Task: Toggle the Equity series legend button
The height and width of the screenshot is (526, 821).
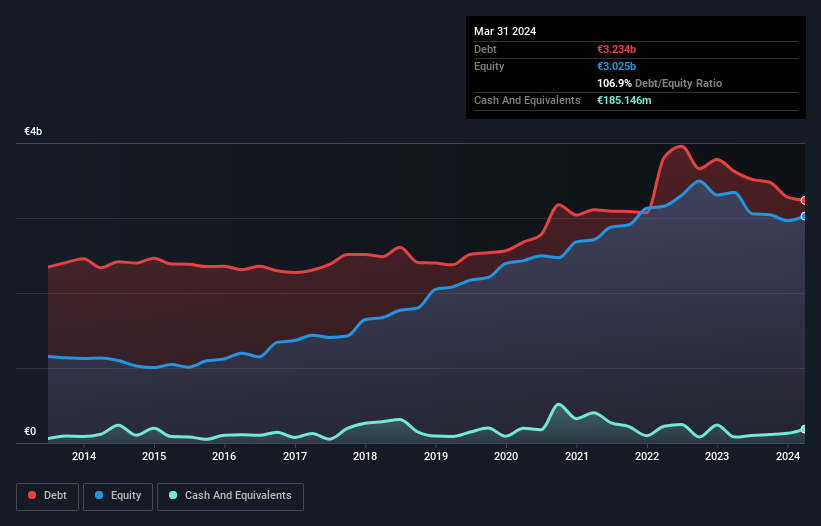Action: point(118,496)
